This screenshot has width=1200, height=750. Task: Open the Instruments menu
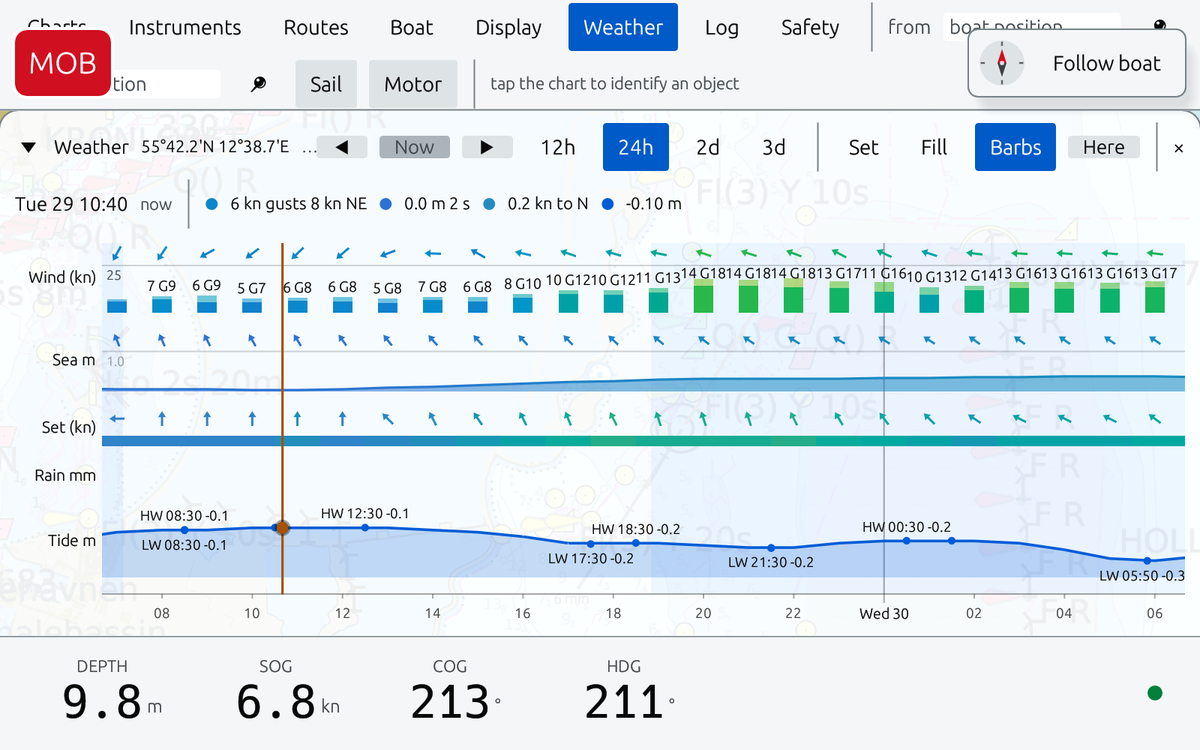(x=185, y=27)
